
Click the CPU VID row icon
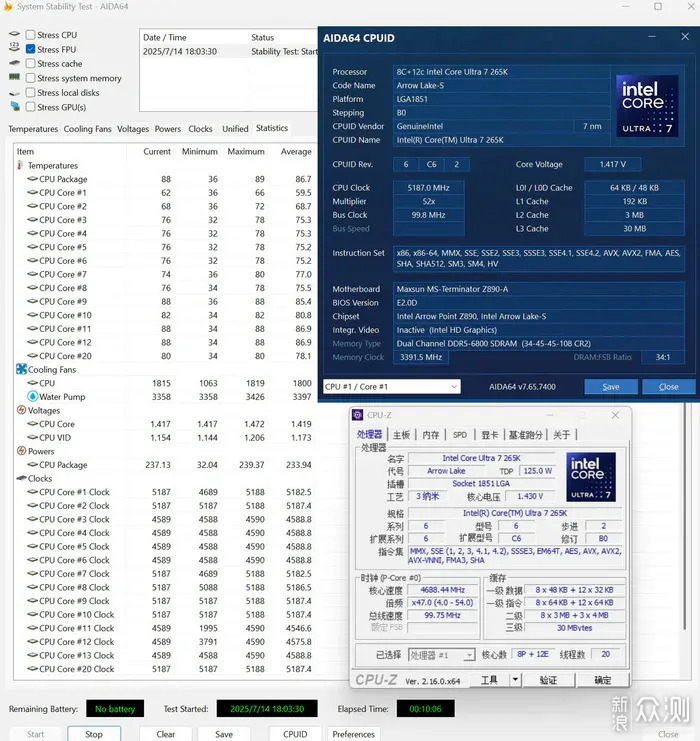pyautogui.click(x=32, y=437)
